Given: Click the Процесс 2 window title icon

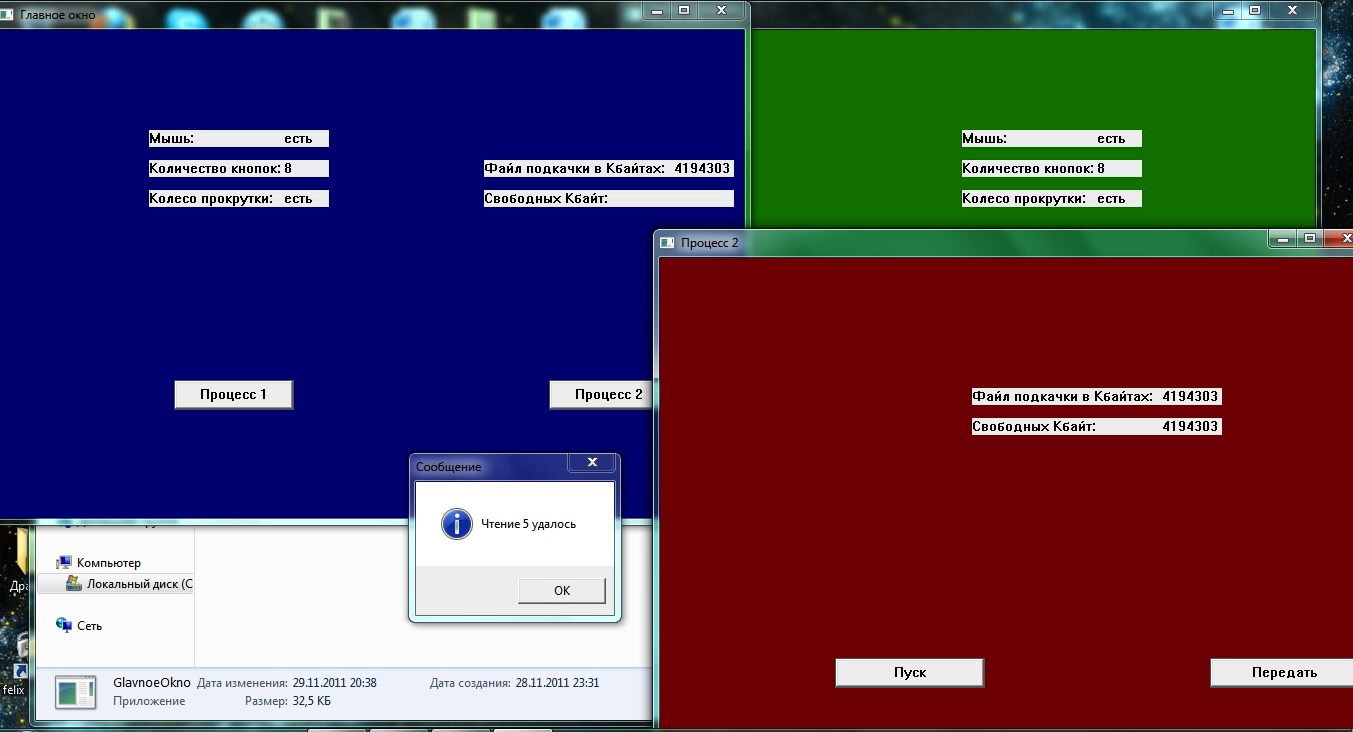Looking at the screenshot, I should pos(668,243).
